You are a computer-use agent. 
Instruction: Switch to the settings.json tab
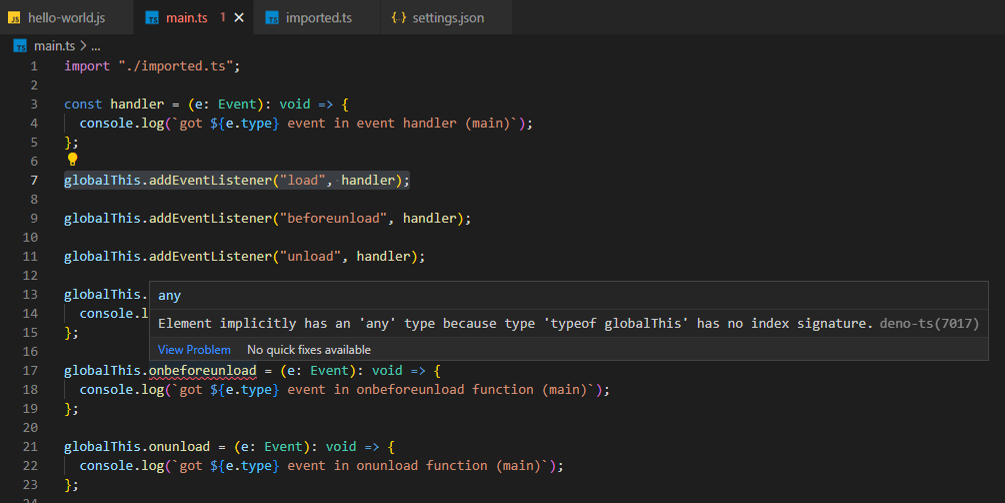click(448, 18)
